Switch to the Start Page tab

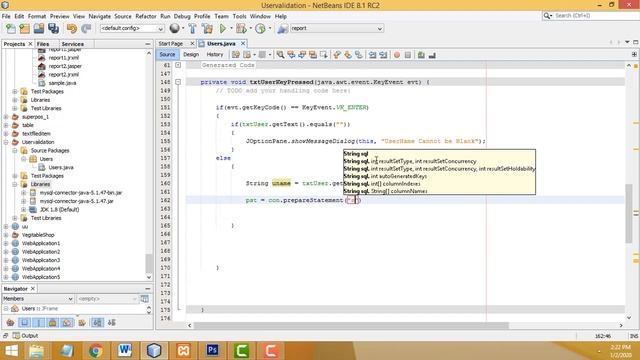tap(171, 43)
